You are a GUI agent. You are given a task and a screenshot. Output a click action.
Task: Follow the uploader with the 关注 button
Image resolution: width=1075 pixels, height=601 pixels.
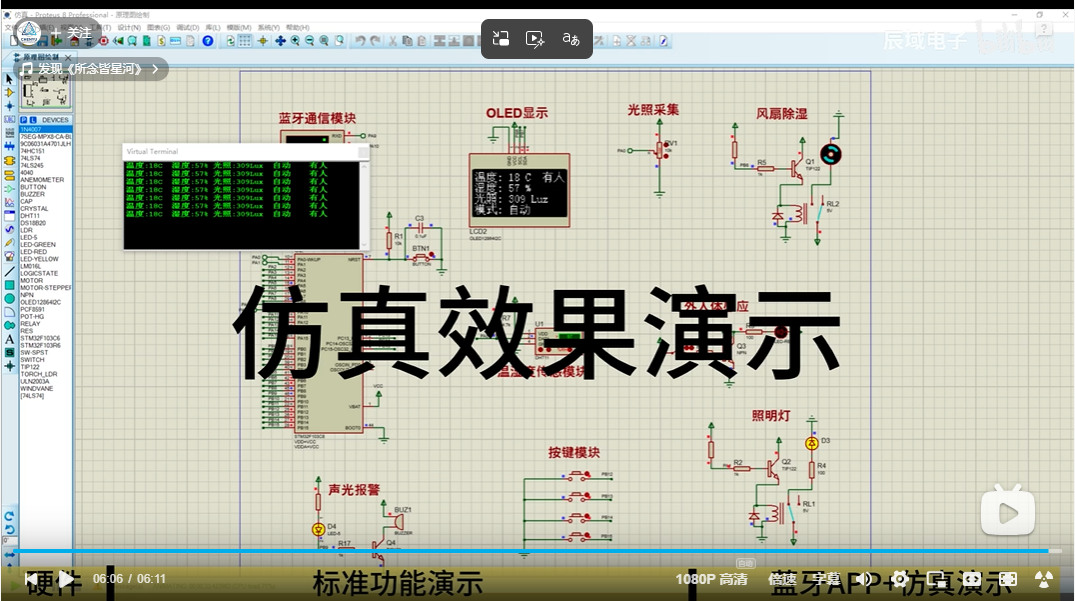point(72,33)
